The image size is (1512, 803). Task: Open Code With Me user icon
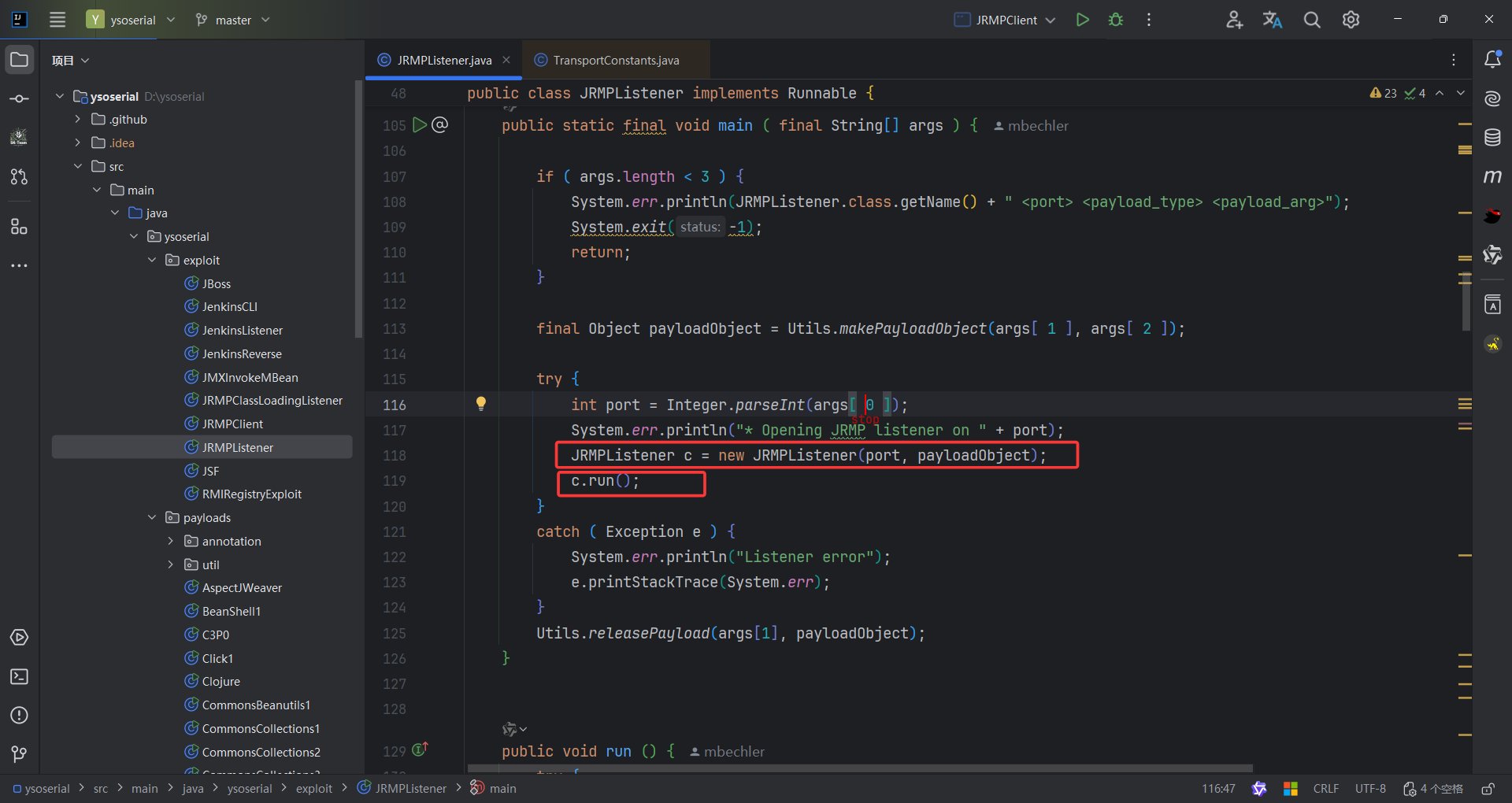1234,20
